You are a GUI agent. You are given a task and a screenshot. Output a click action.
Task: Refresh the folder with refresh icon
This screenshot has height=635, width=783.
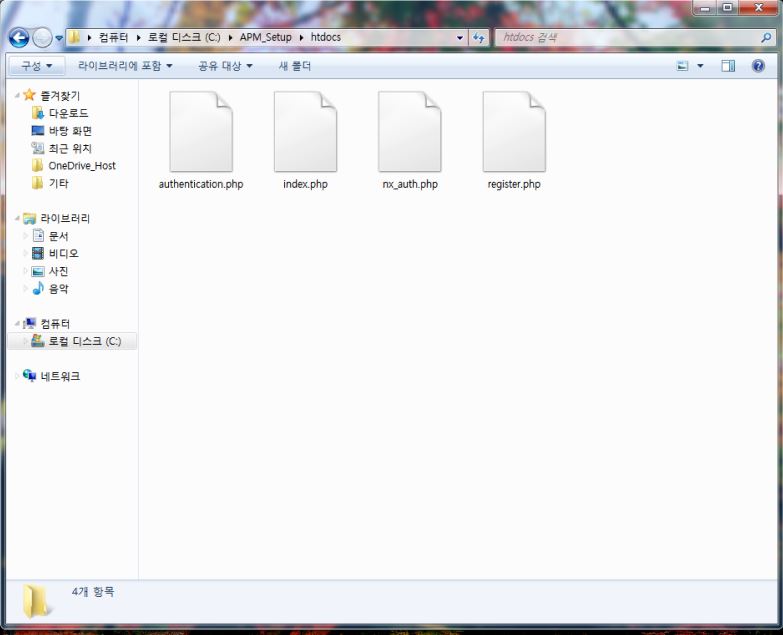click(x=478, y=37)
